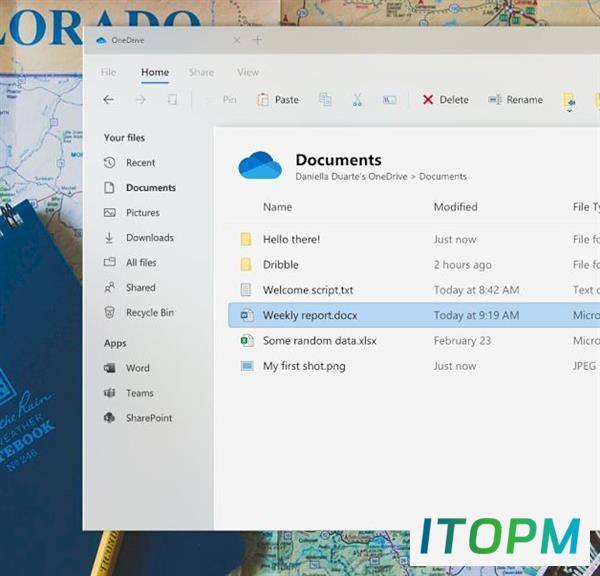This screenshot has width=600, height=576.
Task: Open Shared in the sidebar
Action: [129, 287]
